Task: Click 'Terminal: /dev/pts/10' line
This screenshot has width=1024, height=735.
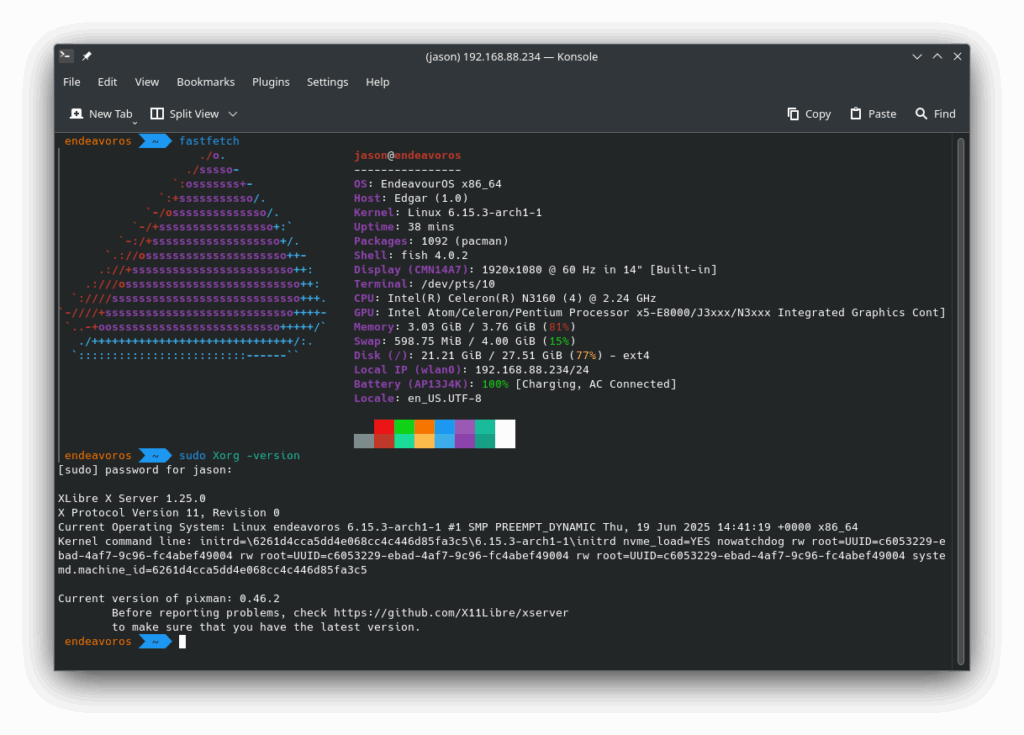Action: point(424,284)
